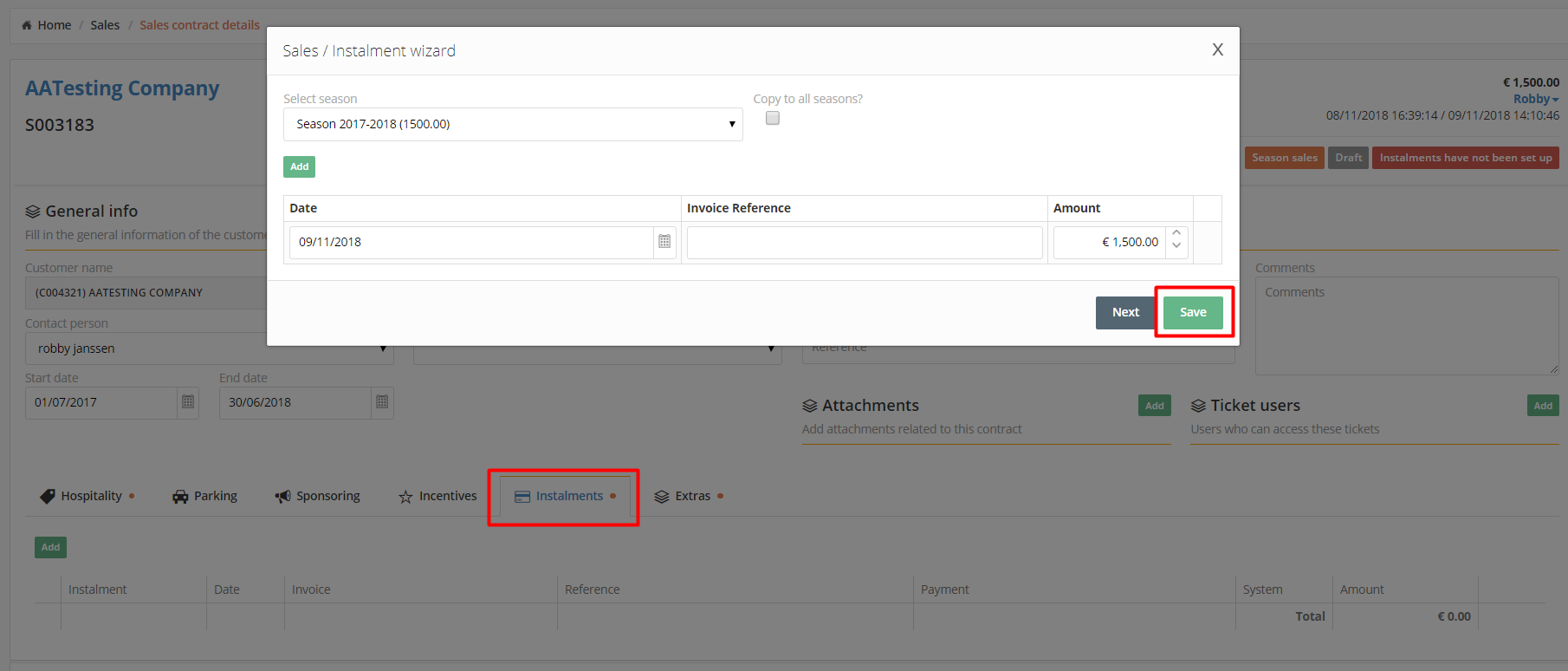This screenshot has height=671, width=1568.
Task: Toggle Copy to all seasons checkbox
Action: (x=773, y=119)
